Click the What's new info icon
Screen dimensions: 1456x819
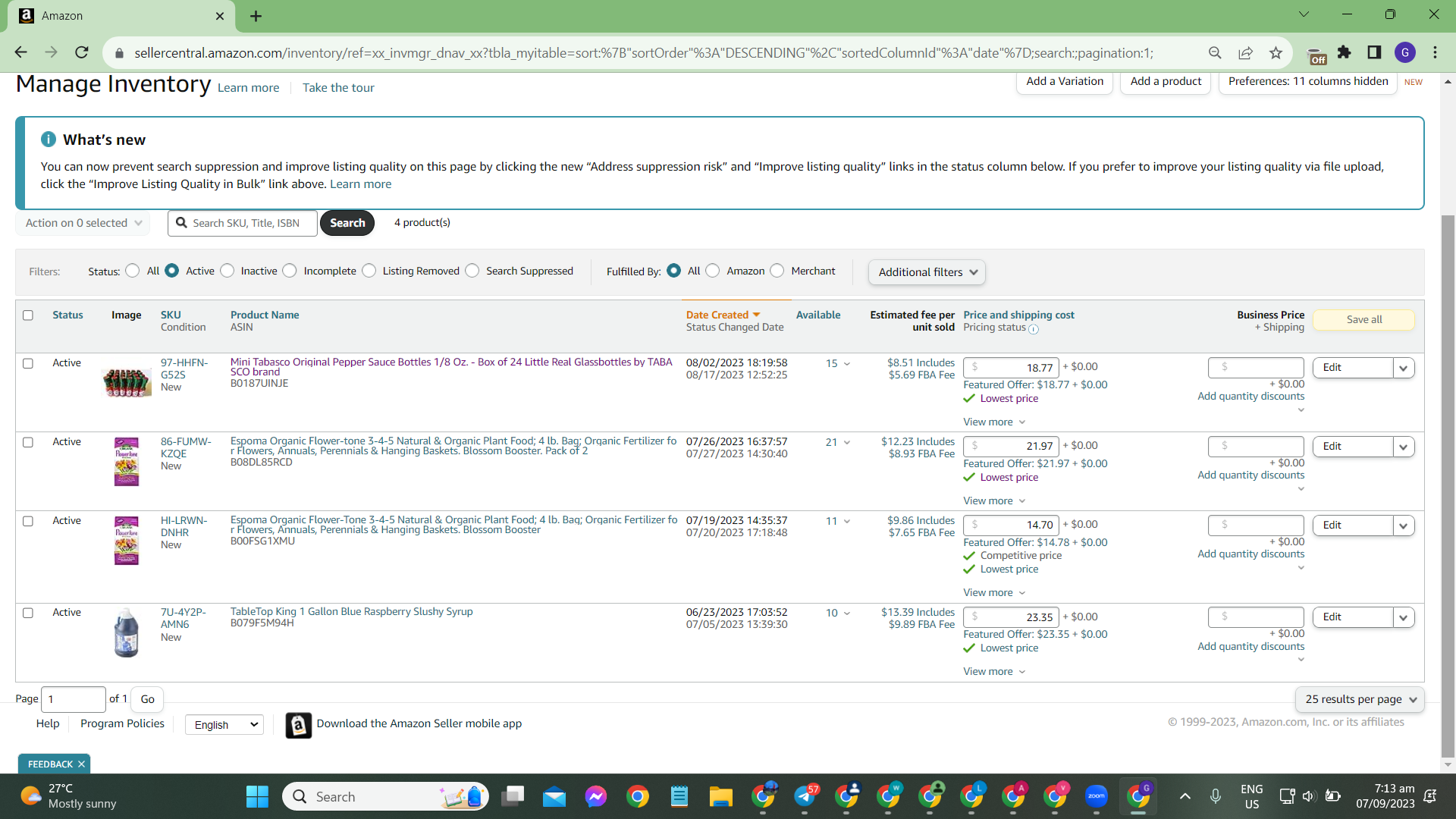pyautogui.click(x=49, y=140)
